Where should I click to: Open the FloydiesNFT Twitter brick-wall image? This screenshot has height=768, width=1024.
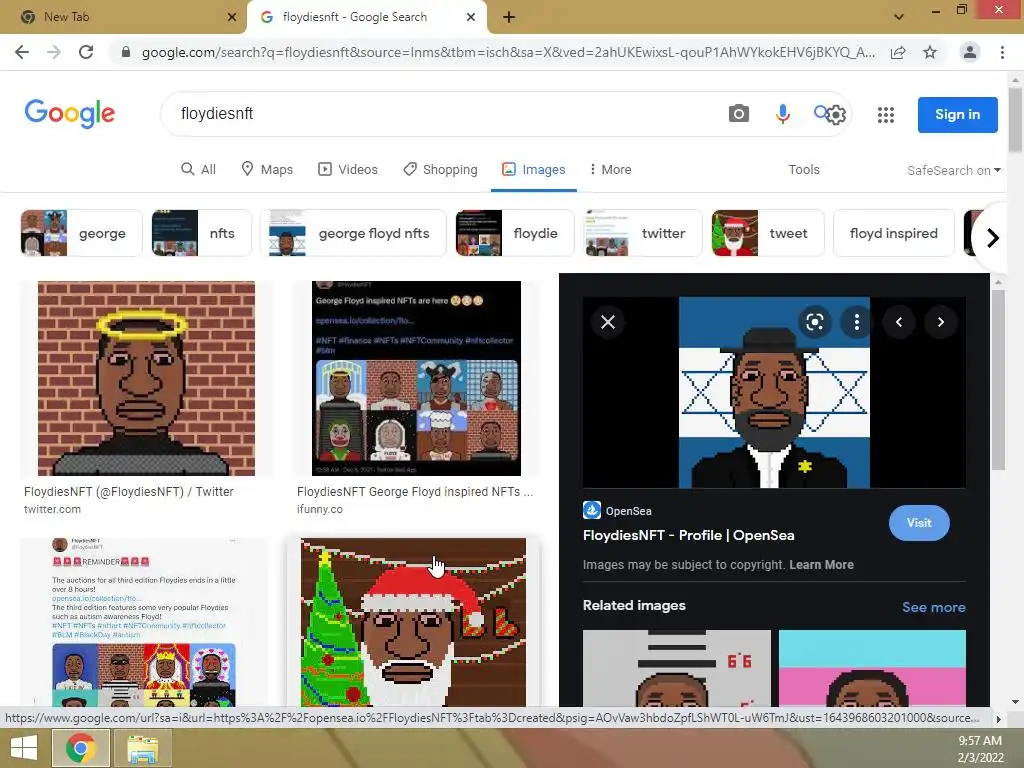[146, 378]
